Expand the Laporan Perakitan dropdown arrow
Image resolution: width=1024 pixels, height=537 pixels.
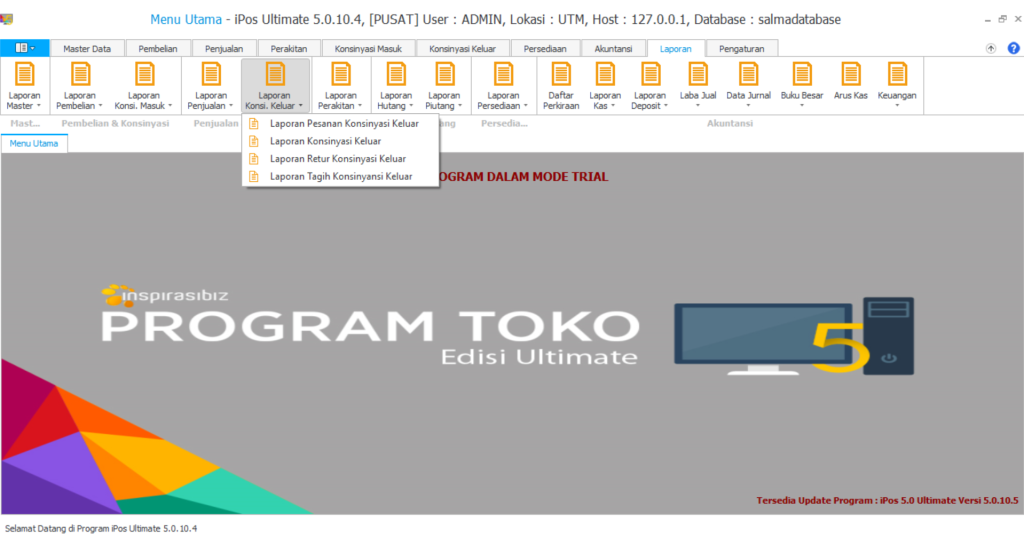pos(359,106)
